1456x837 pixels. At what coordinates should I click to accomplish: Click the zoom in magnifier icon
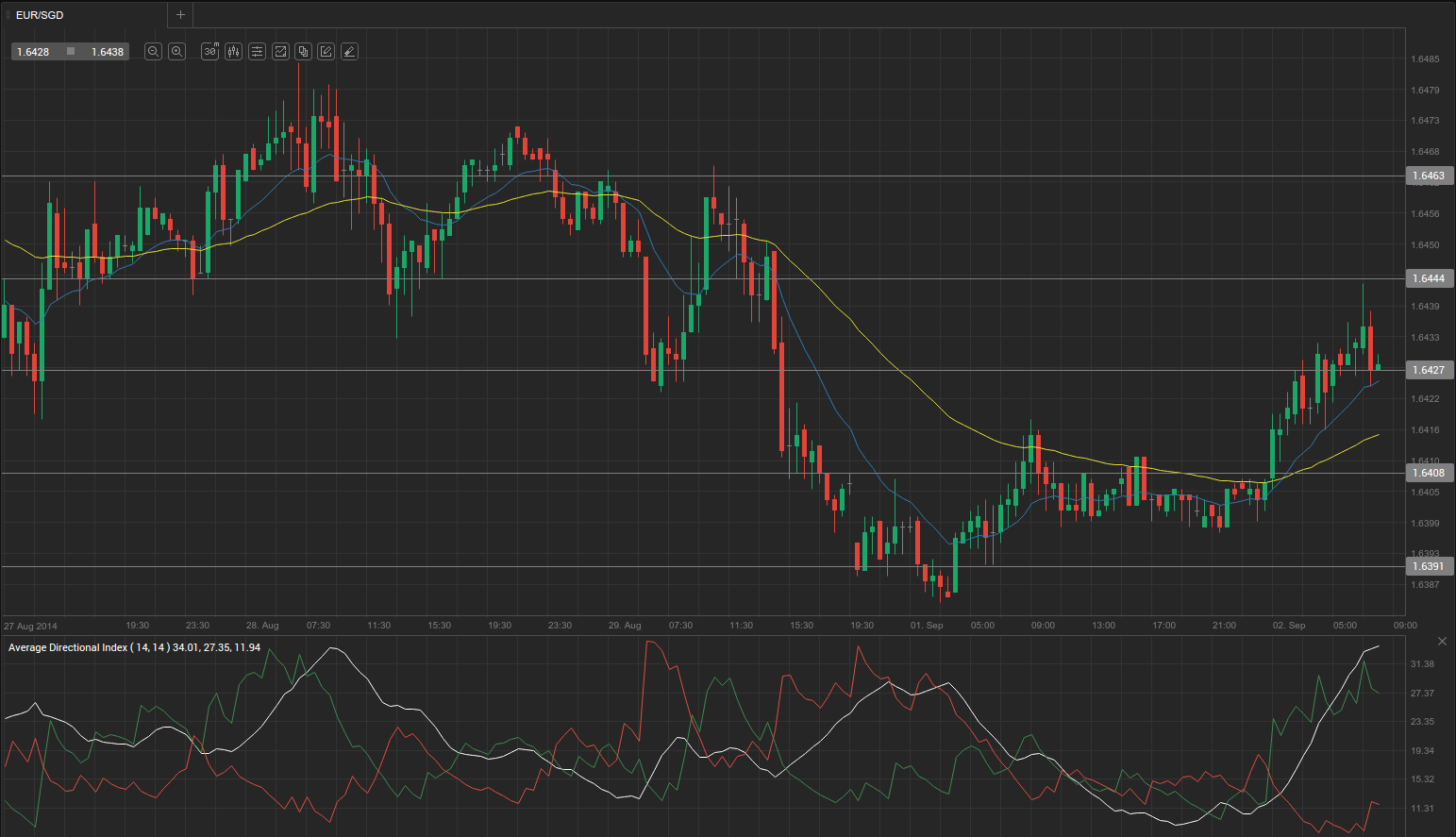(x=176, y=52)
